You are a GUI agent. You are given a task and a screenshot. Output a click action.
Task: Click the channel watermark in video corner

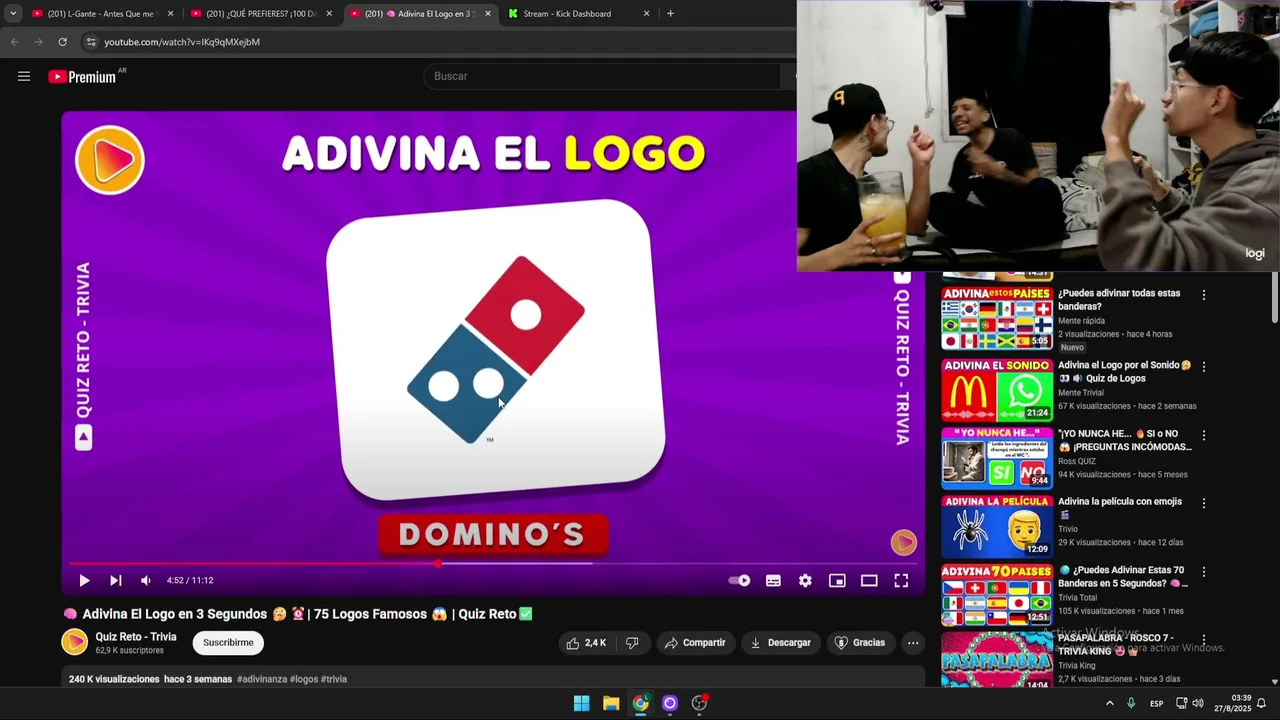[x=903, y=542]
